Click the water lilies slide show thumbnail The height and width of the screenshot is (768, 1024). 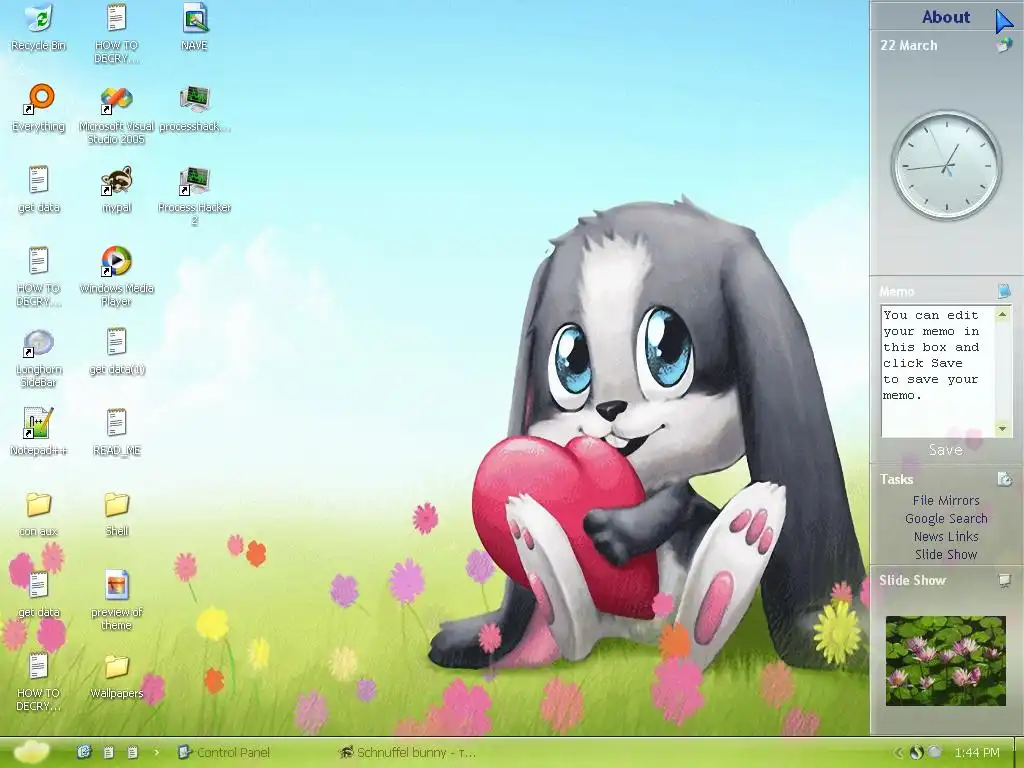point(946,660)
